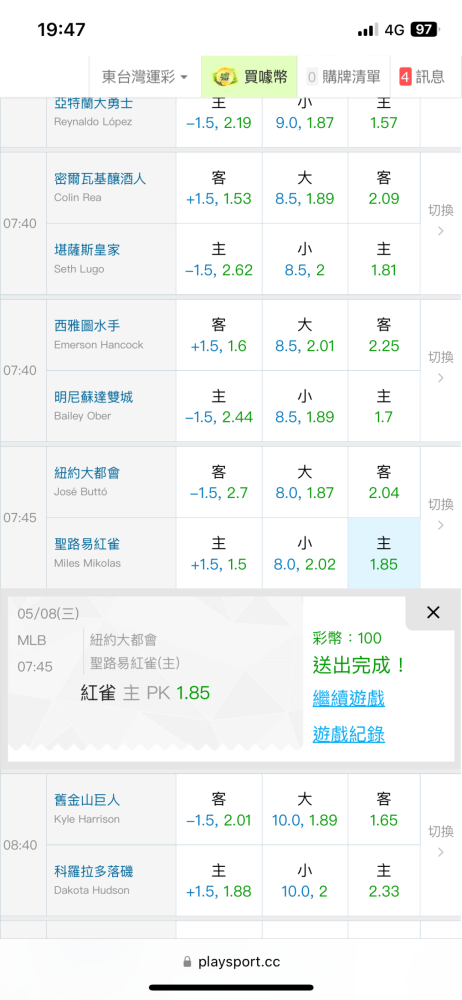This screenshot has width=462, height=1000.
Task: Open the 東台灣運彩 dropdown
Action: pyautogui.click(x=145, y=77)
